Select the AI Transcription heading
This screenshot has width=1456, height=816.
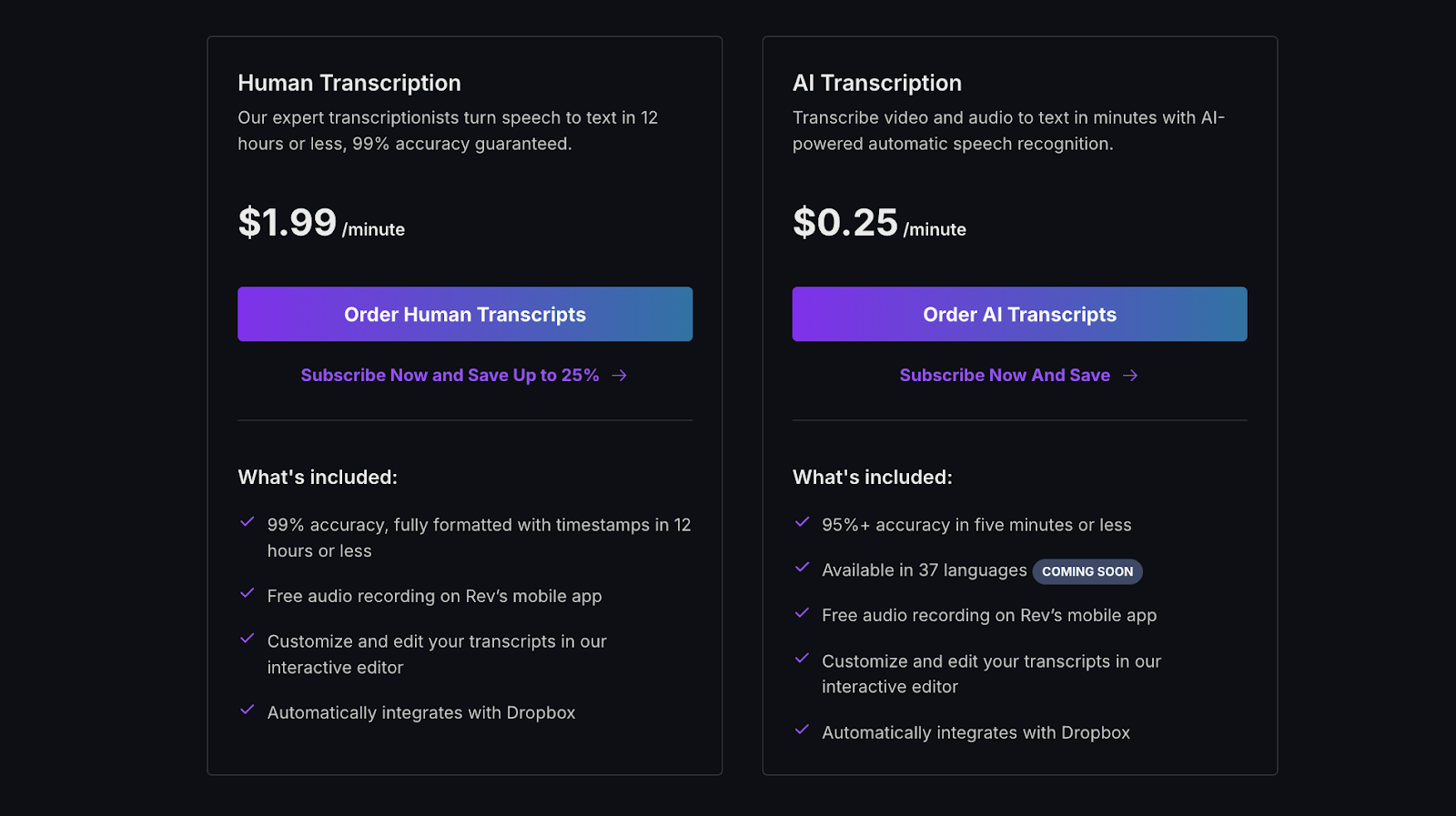(x=877, y=83)
